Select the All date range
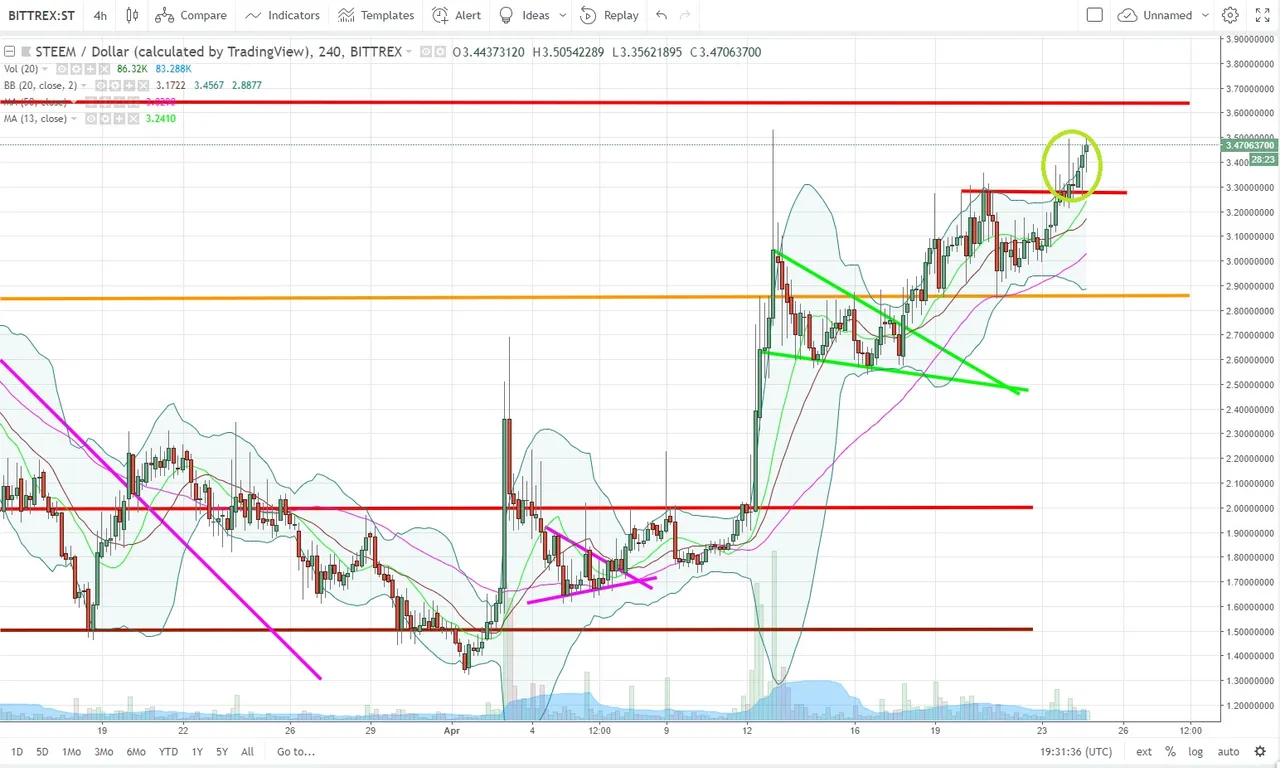Screen dimensions: 1280x768 pos(247,751)
